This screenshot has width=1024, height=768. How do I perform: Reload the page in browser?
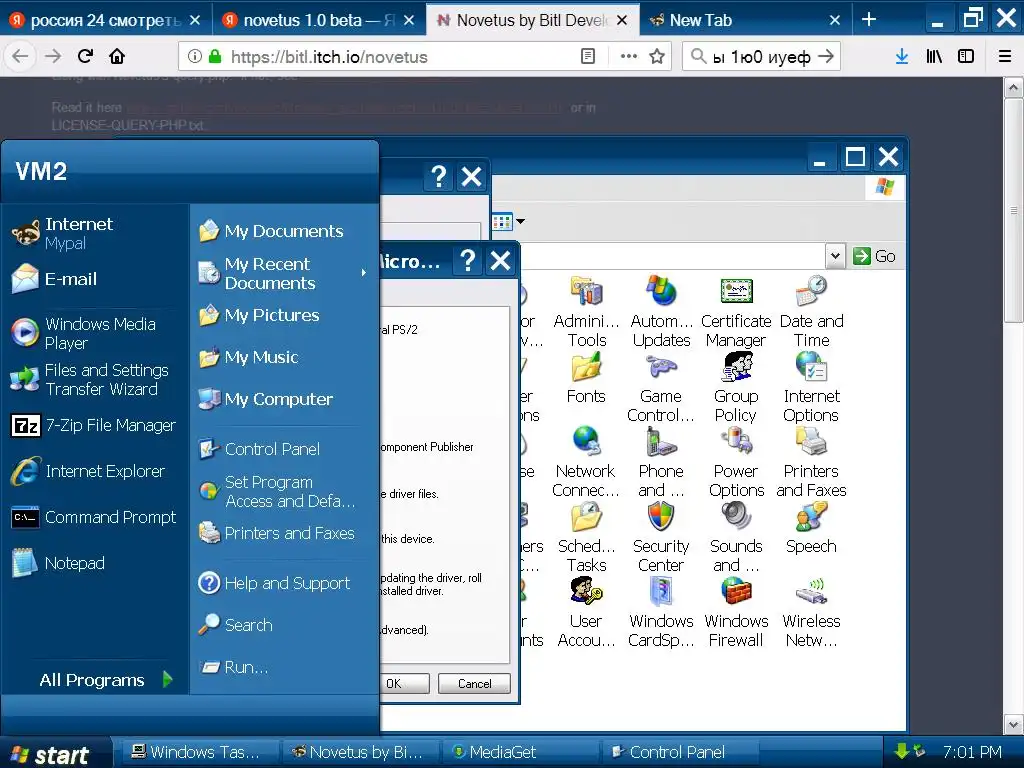point(86,56)
